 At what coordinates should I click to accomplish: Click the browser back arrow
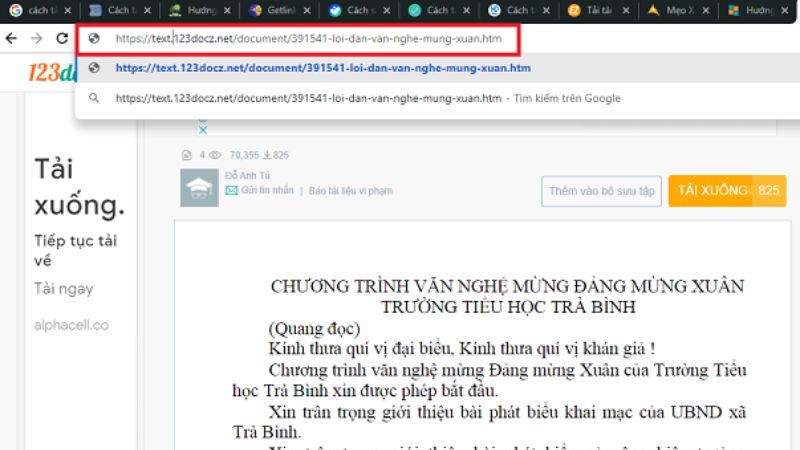[x=12, y=38]
